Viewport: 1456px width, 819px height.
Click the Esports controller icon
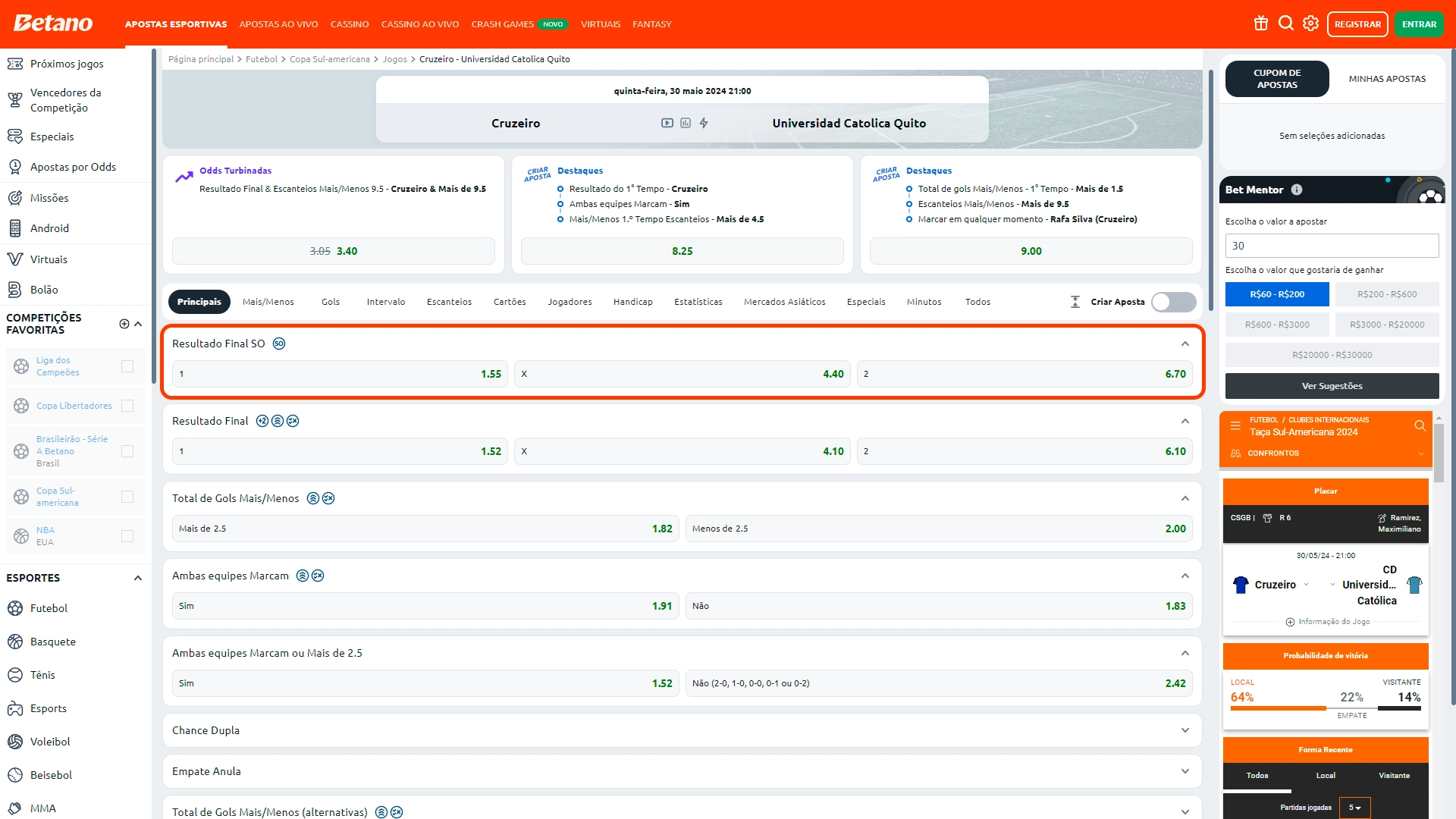point(15,708)
